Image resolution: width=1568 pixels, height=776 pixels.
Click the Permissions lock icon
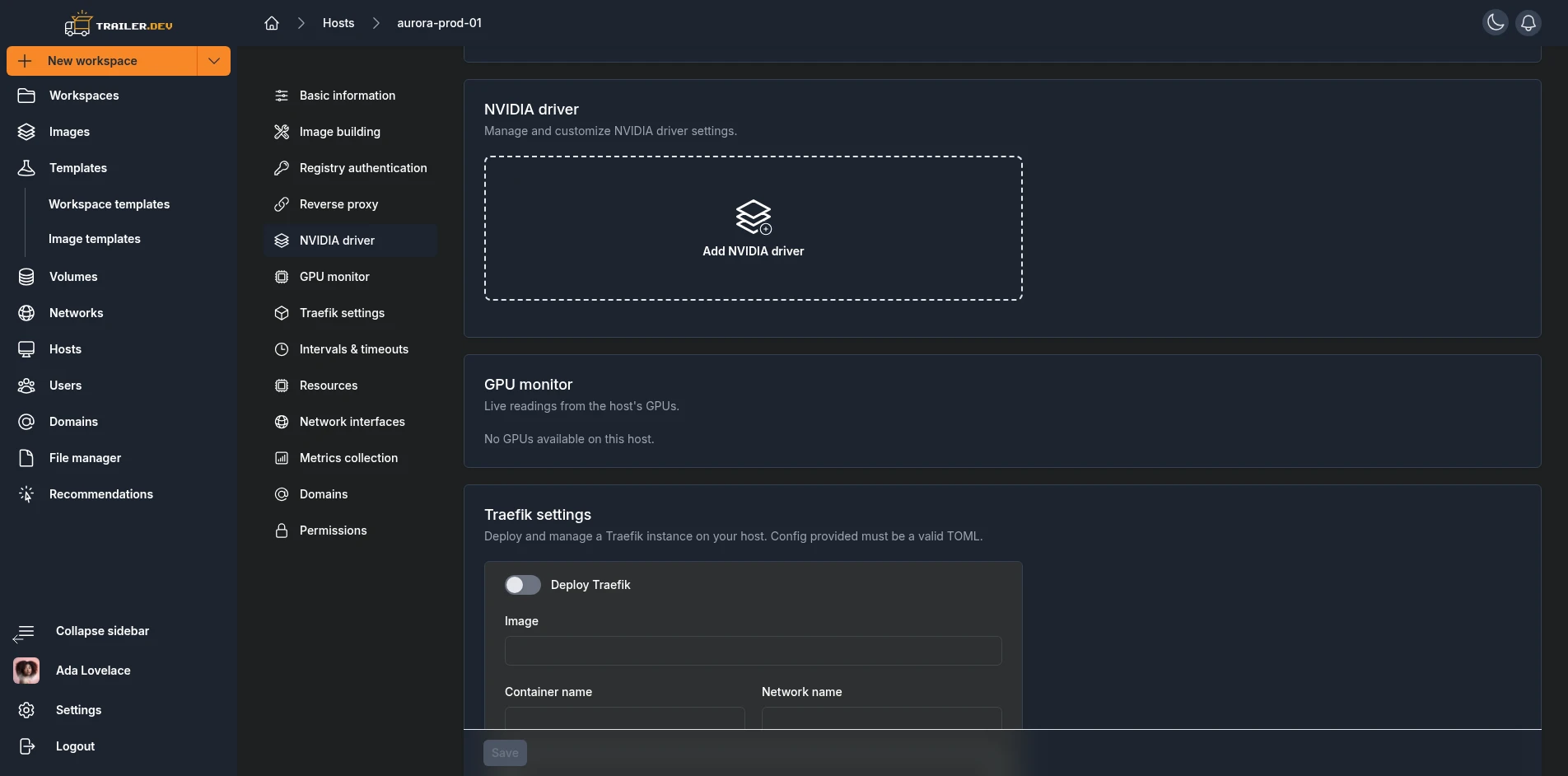[282, 531]
